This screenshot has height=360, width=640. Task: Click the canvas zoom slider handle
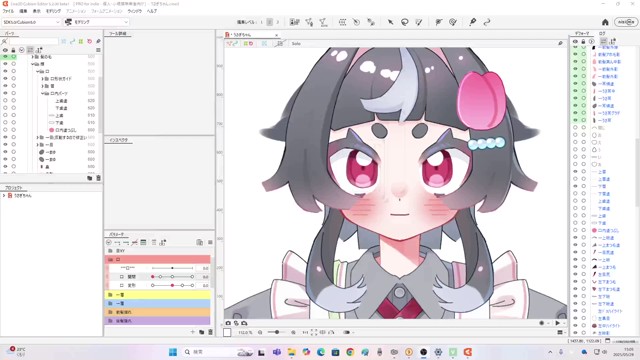(x=277, y=332)
